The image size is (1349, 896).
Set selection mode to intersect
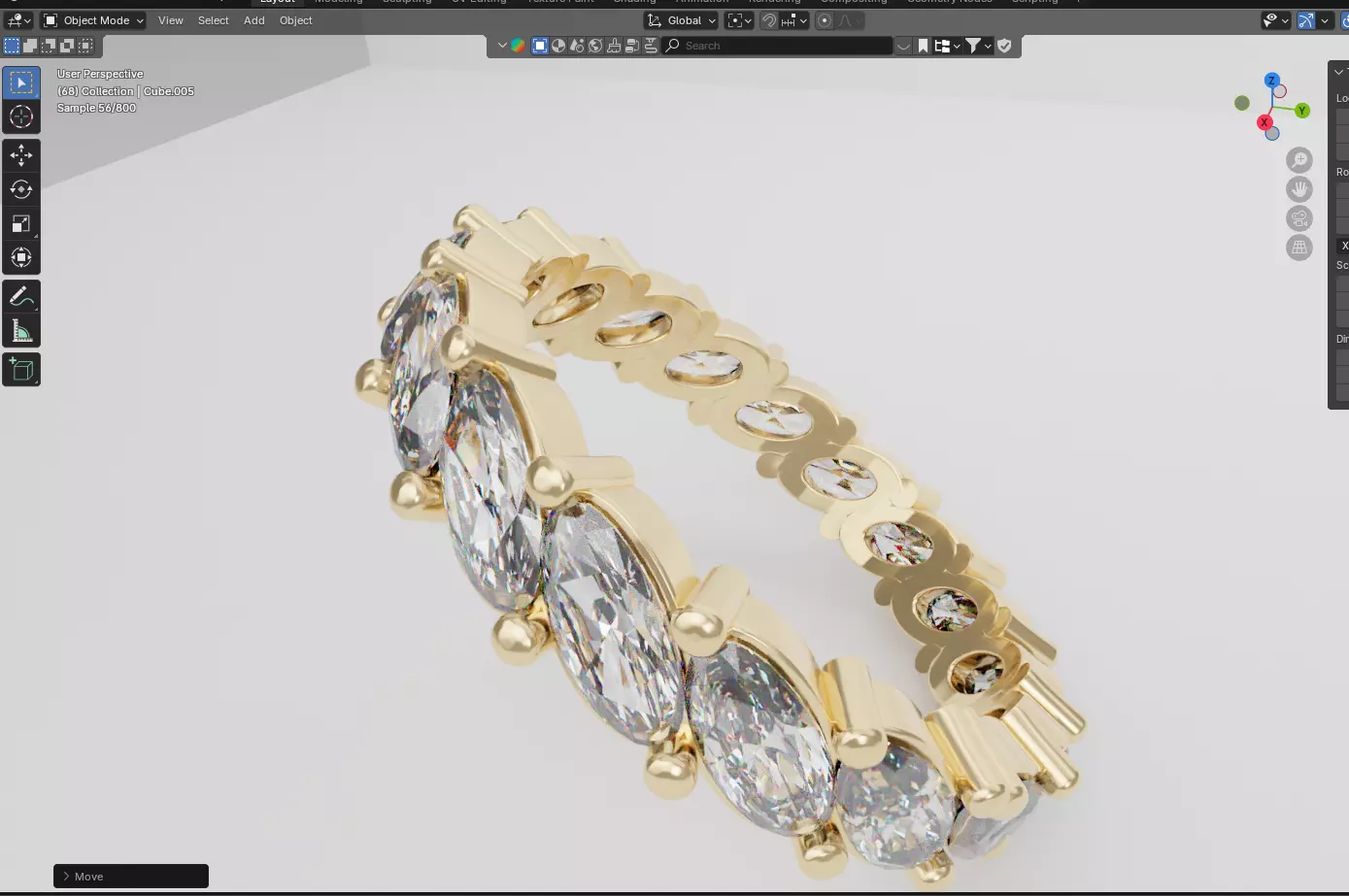point(85,46)
